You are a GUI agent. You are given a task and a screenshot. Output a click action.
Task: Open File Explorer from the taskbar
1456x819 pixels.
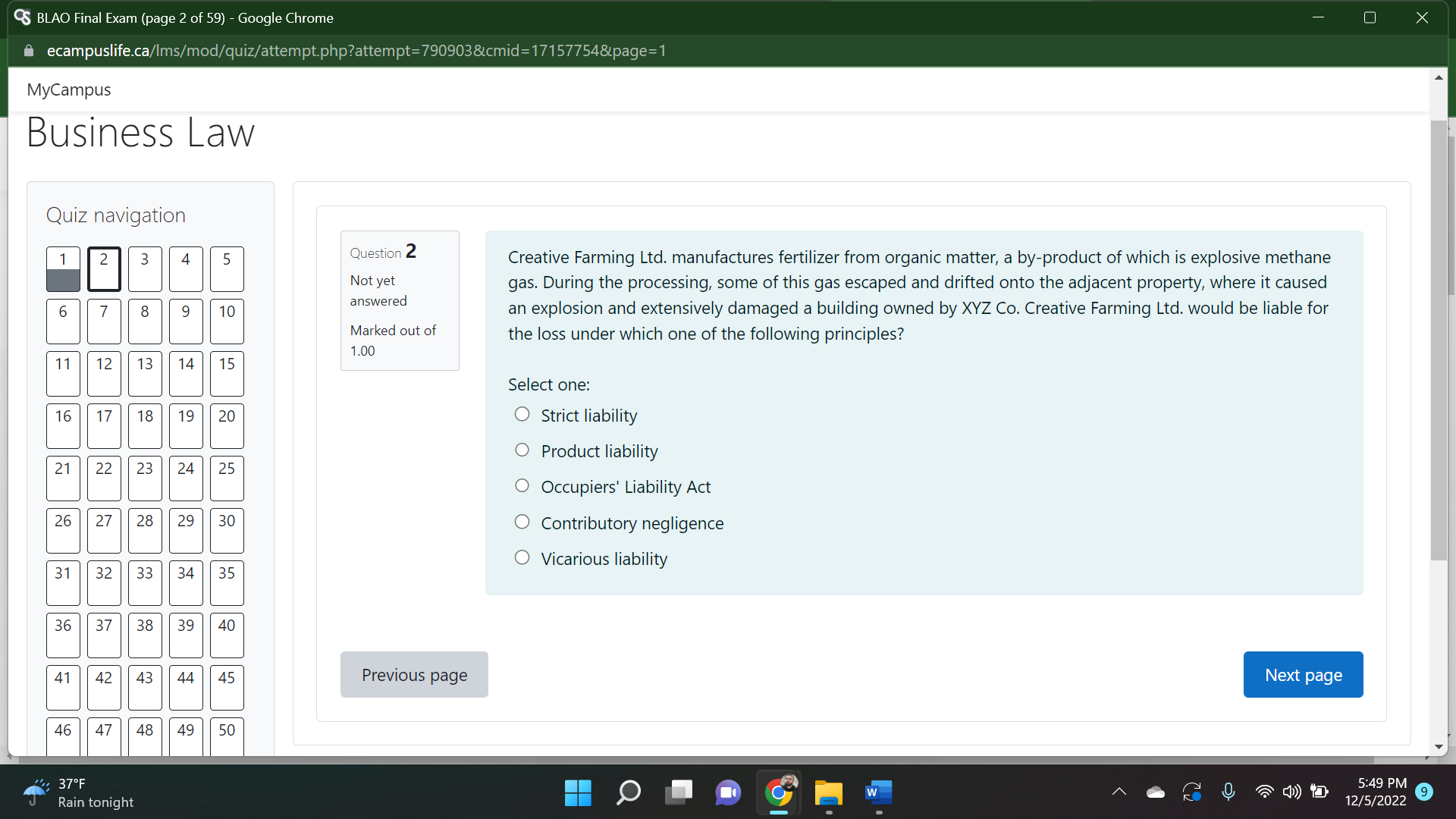click(x=828, y=792)
